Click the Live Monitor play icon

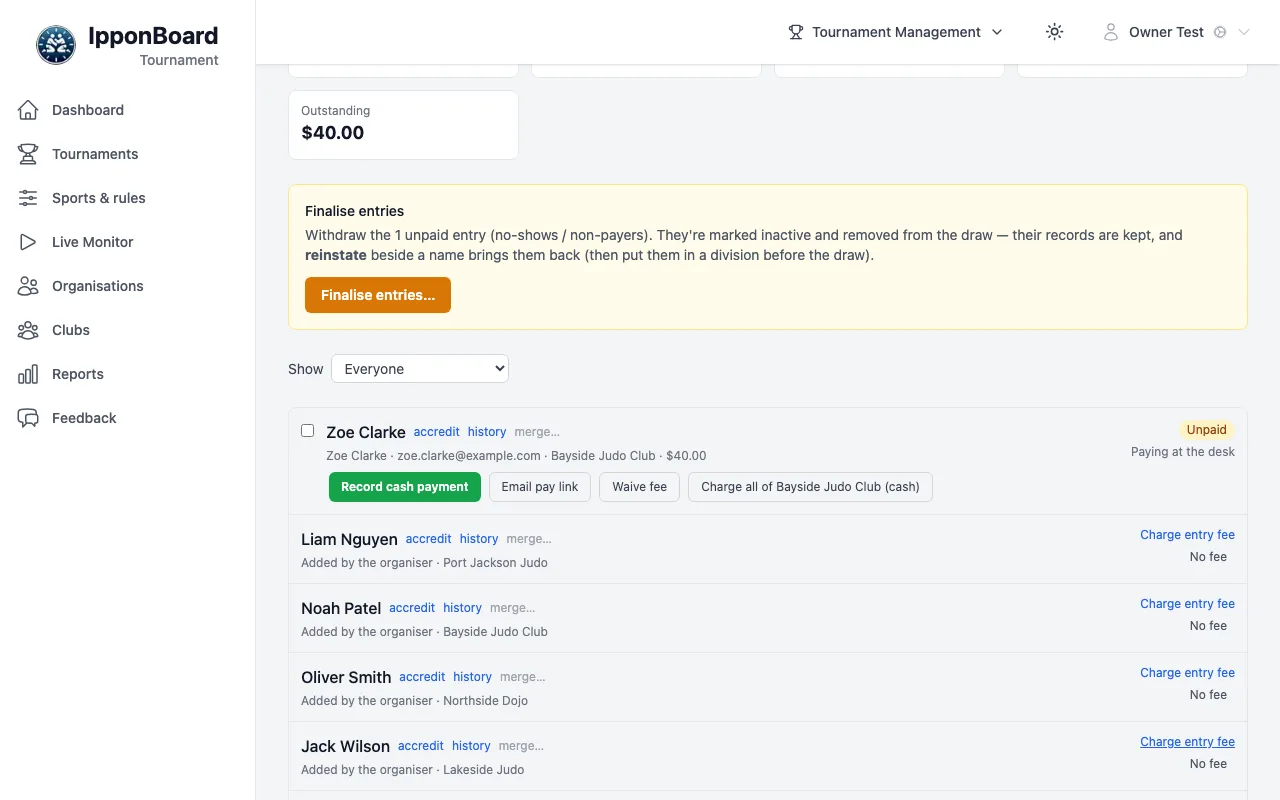tap(28, 242)
